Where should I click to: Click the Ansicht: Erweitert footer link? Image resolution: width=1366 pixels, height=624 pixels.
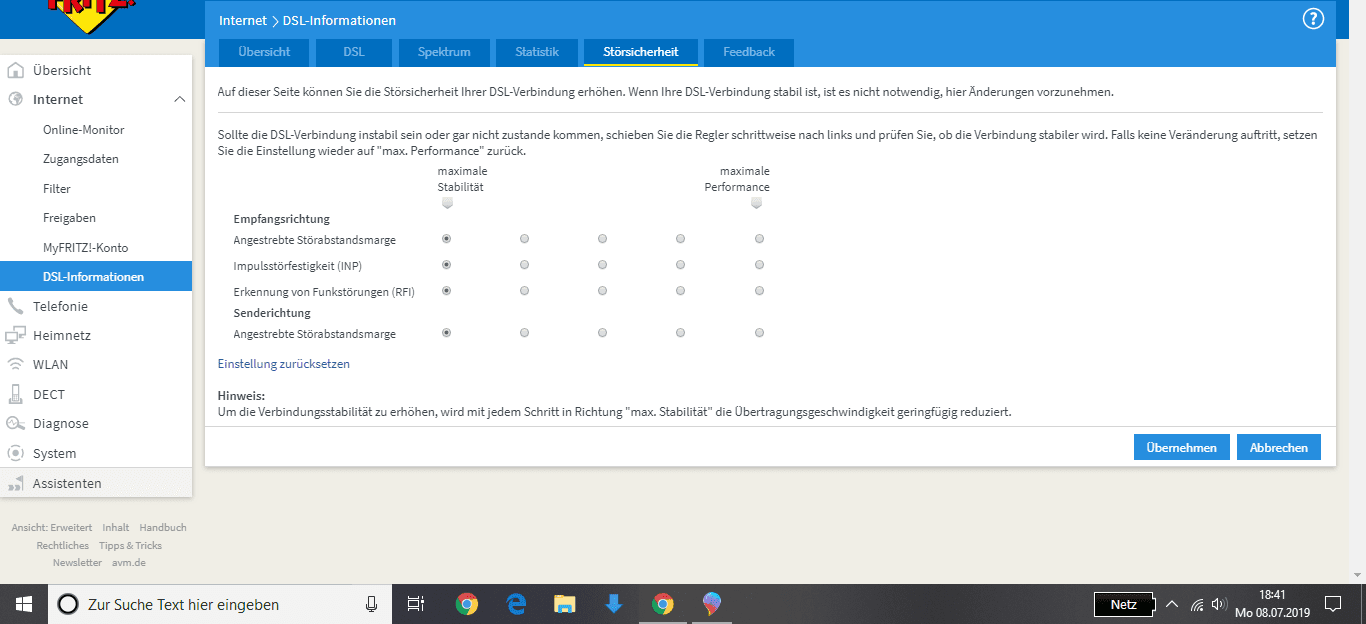pos(52,527)
